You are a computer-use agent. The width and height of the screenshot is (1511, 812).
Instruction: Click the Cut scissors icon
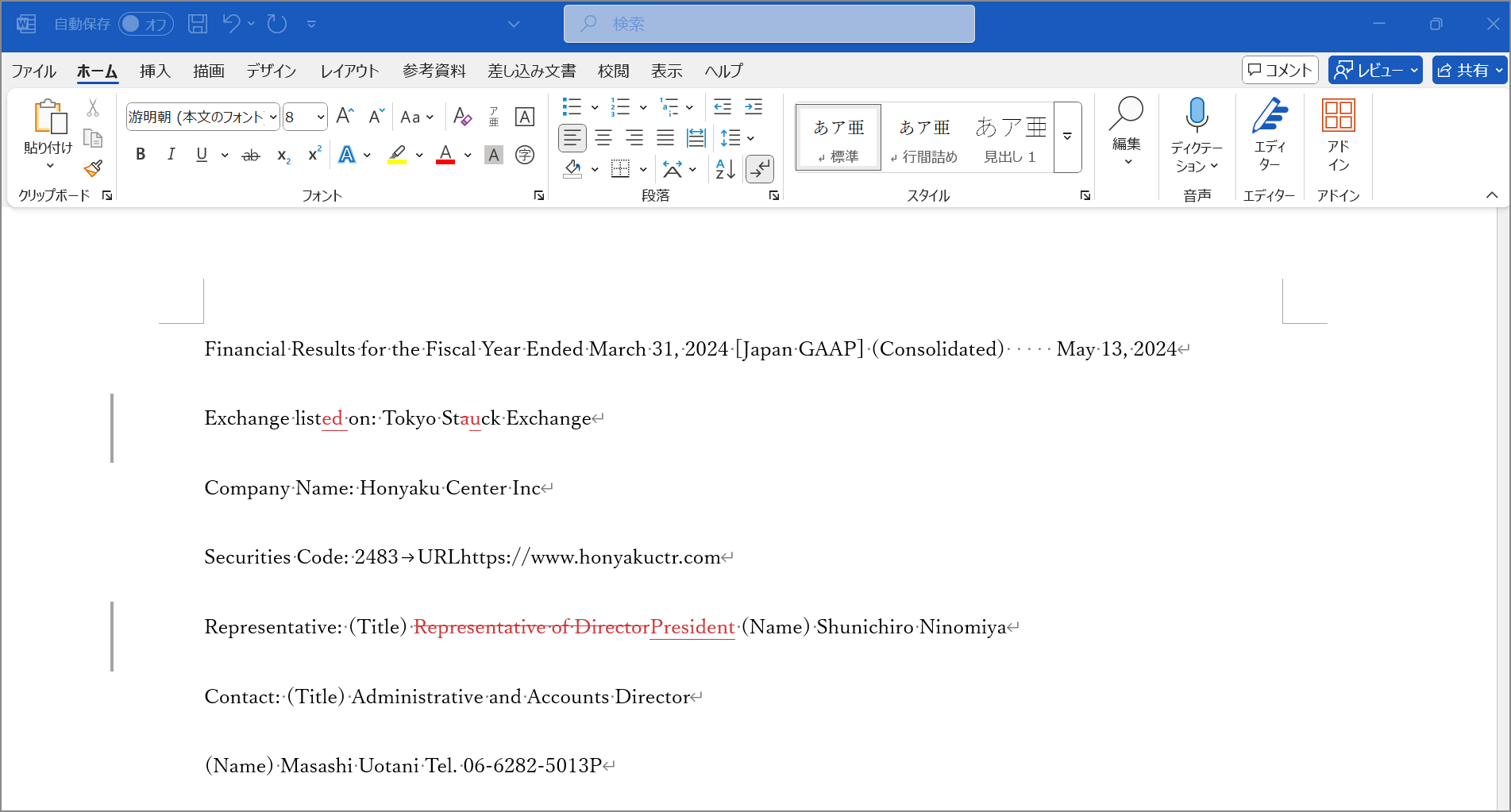93,107
